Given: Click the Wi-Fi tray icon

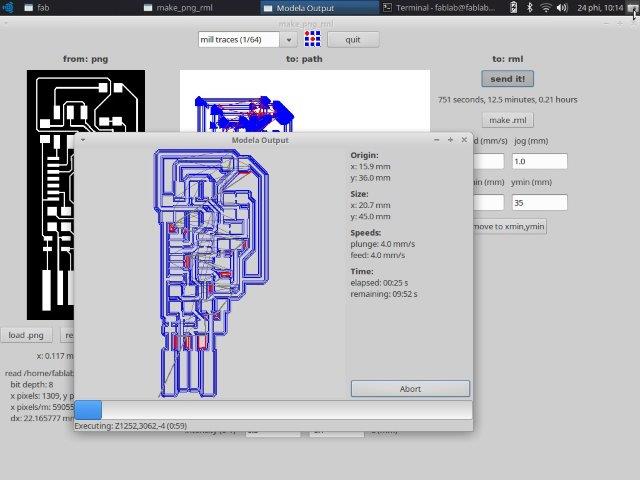Looking at the screenshot, I should [x=545, y=7].
